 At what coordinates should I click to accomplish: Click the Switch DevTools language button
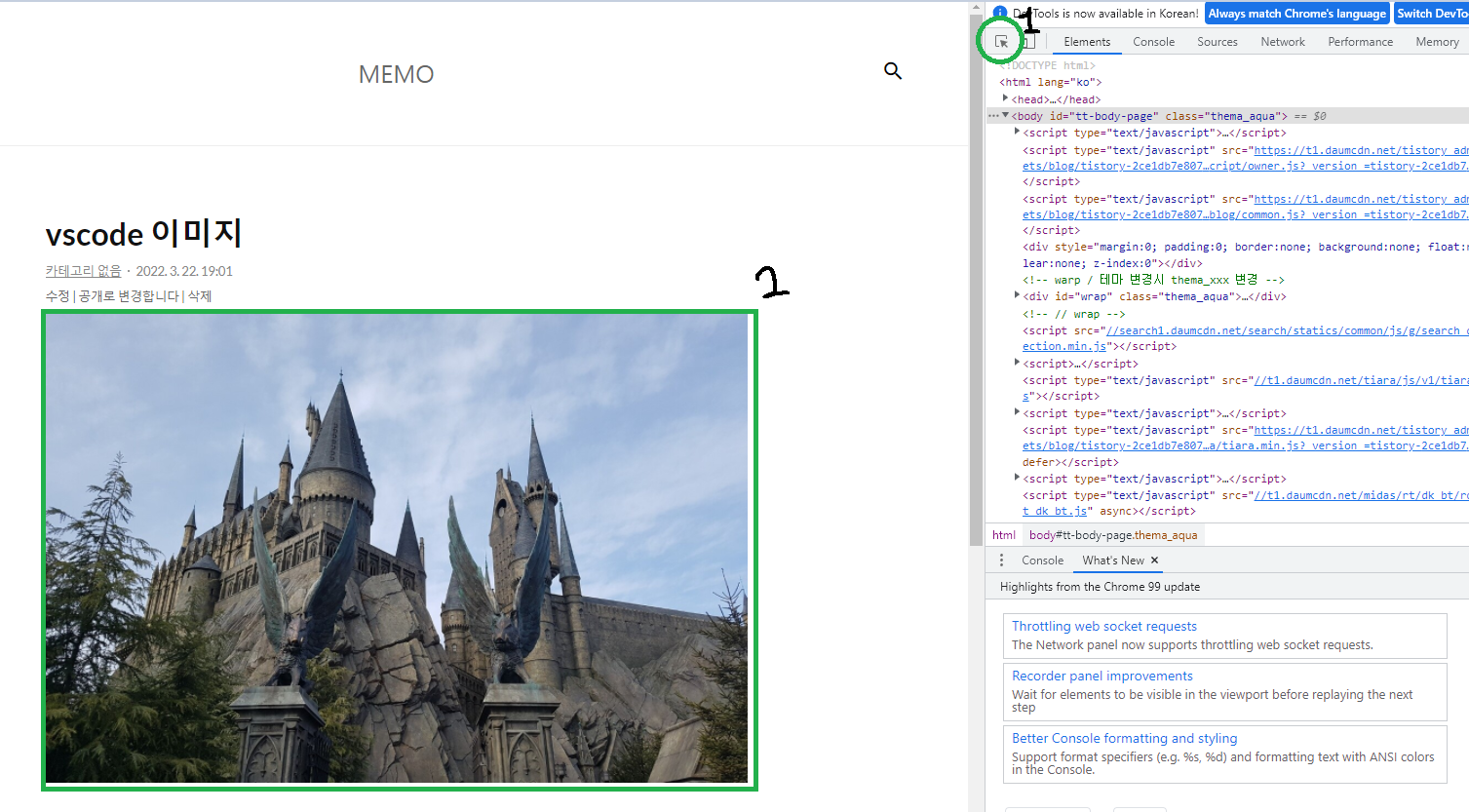[x=1431, y=14]
